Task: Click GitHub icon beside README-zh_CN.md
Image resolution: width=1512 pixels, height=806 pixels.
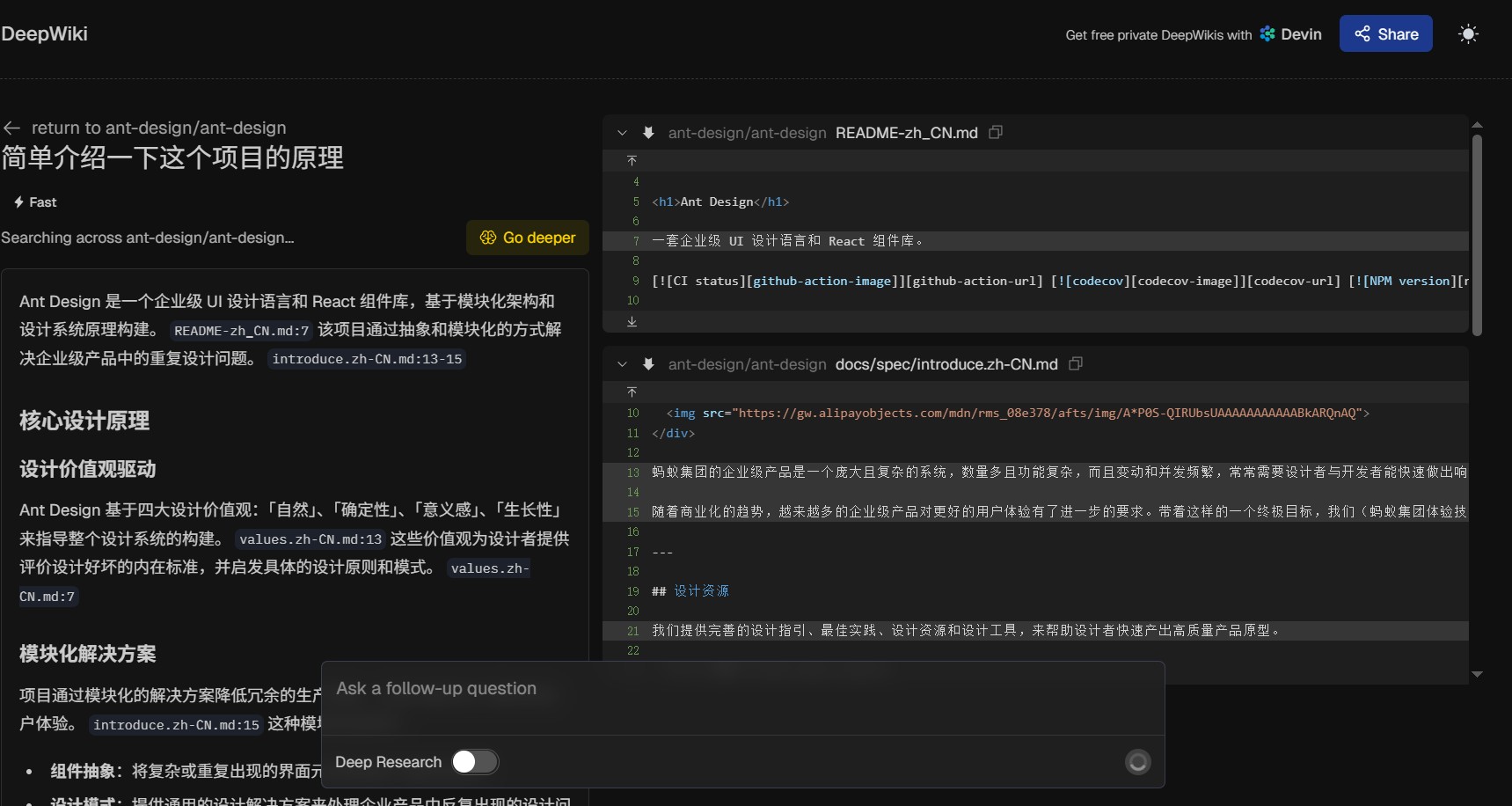Action: [648, 133]
